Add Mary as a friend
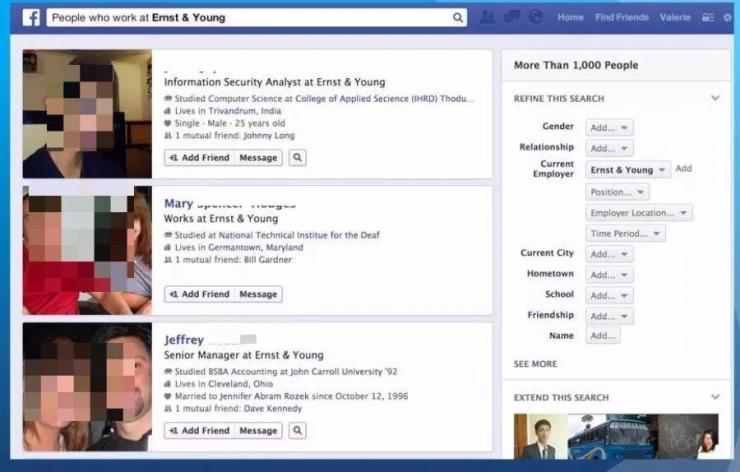The image size is (740, 472). [199, 294]
